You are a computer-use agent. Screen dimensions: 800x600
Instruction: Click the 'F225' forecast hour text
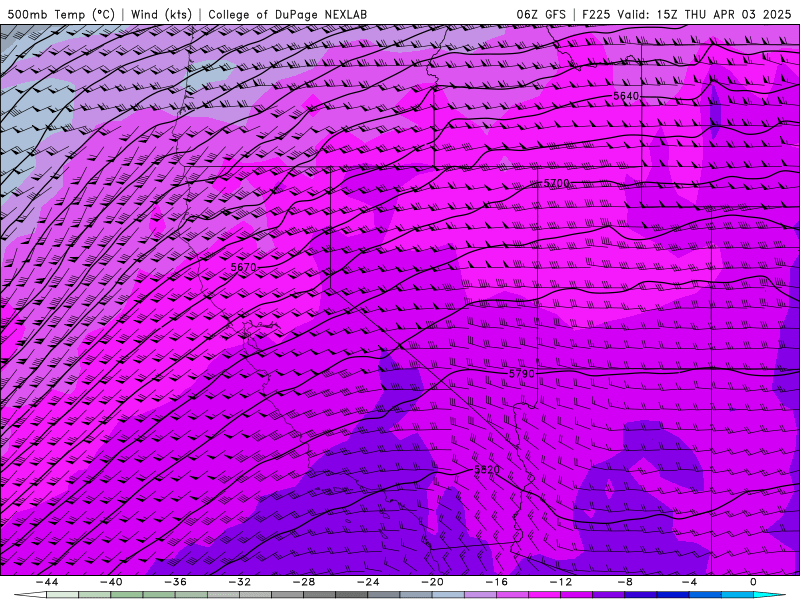[596, 14]
